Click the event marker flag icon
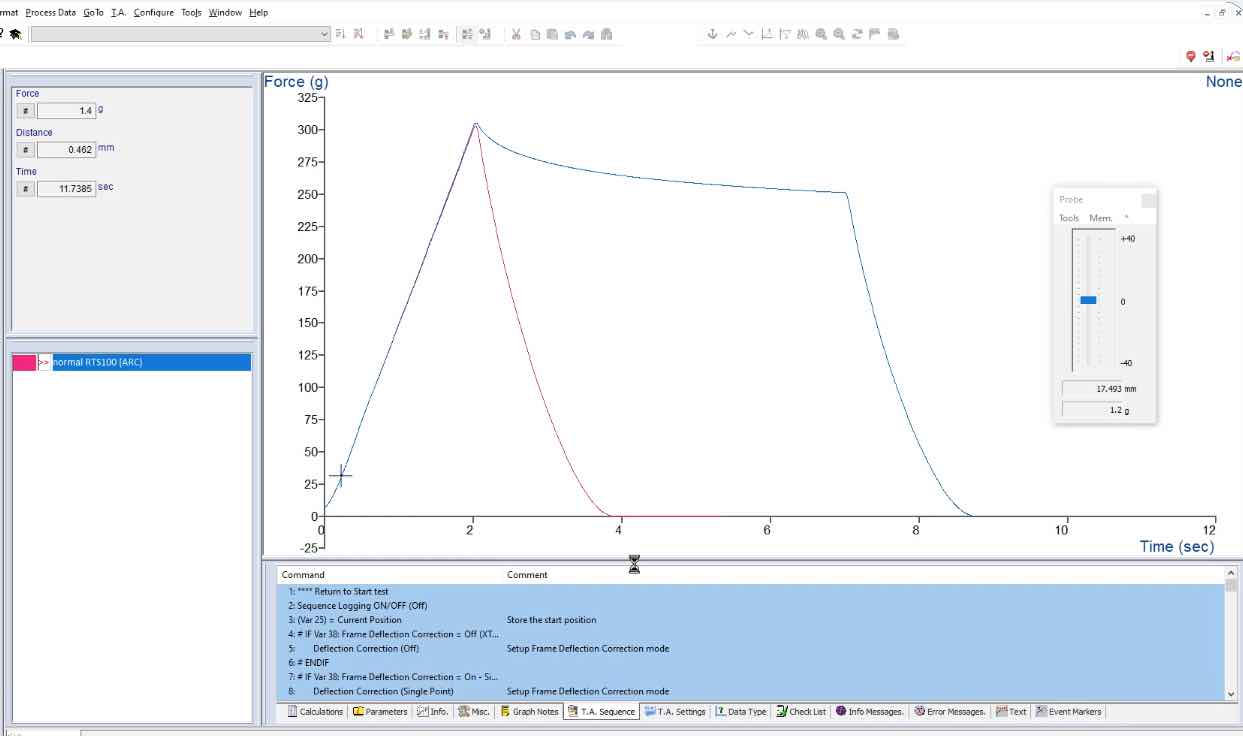 (876, 33)
